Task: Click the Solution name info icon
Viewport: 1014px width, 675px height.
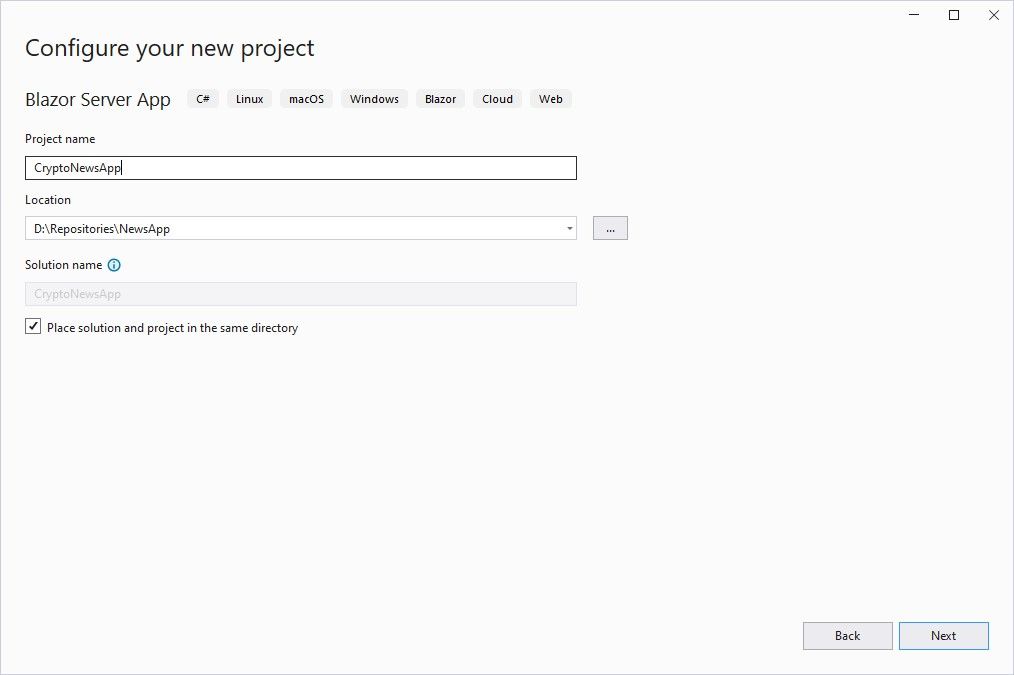Action: (x=114, y=265)
